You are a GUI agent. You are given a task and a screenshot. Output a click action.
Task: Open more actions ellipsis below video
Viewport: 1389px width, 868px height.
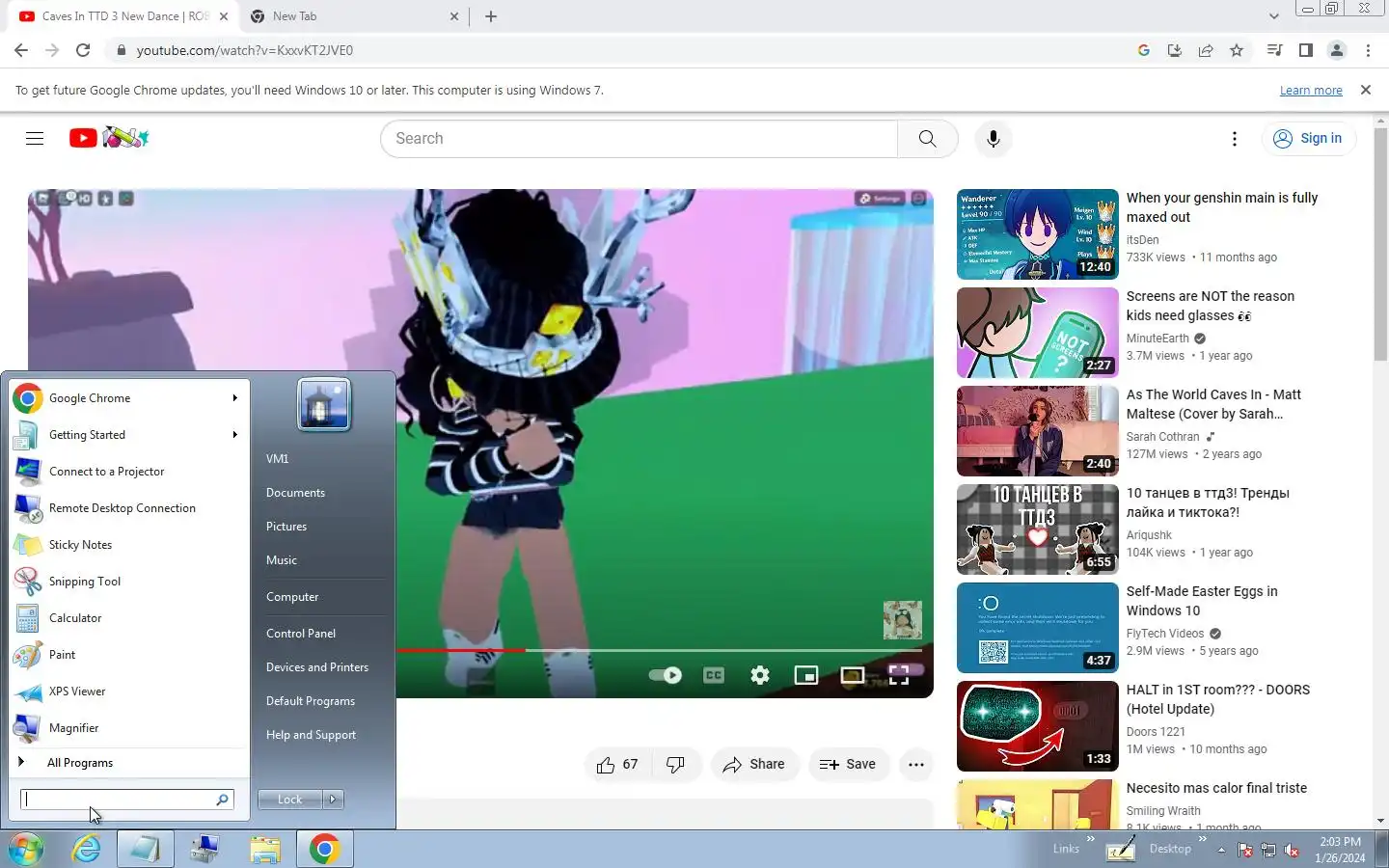(x=916, y=765)
